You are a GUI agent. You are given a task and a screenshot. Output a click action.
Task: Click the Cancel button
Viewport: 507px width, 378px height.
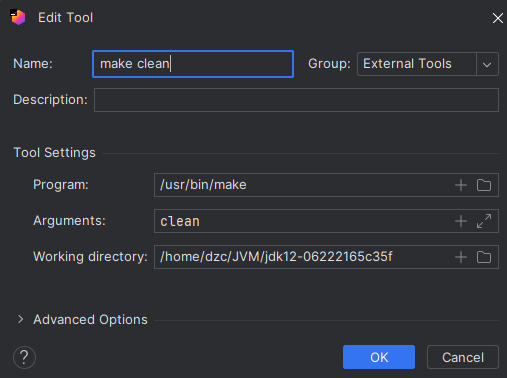click(x=463, y=357)
